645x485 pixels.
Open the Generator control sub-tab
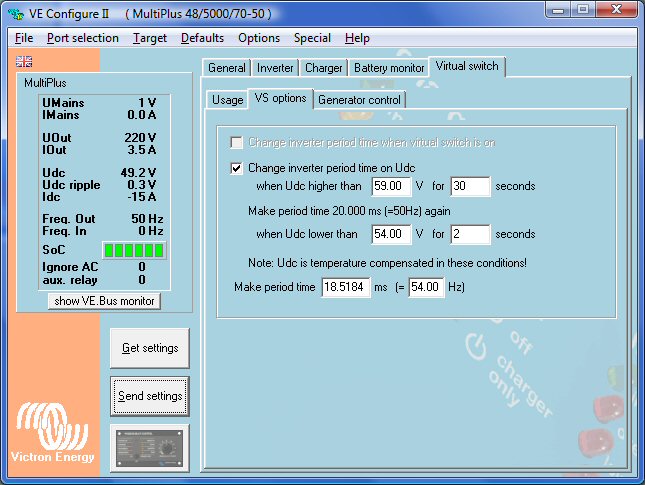[359, 100]
